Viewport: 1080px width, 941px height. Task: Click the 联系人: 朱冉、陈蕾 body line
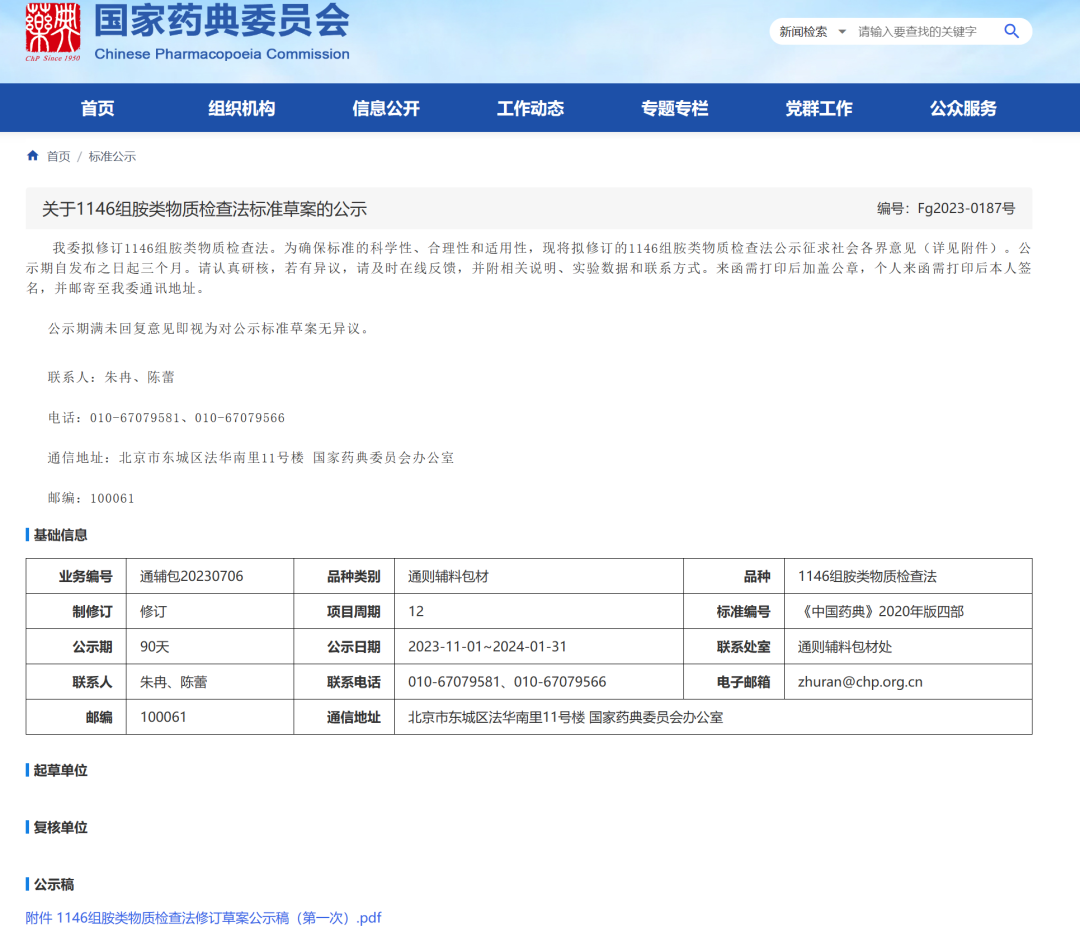pos(111,377)
